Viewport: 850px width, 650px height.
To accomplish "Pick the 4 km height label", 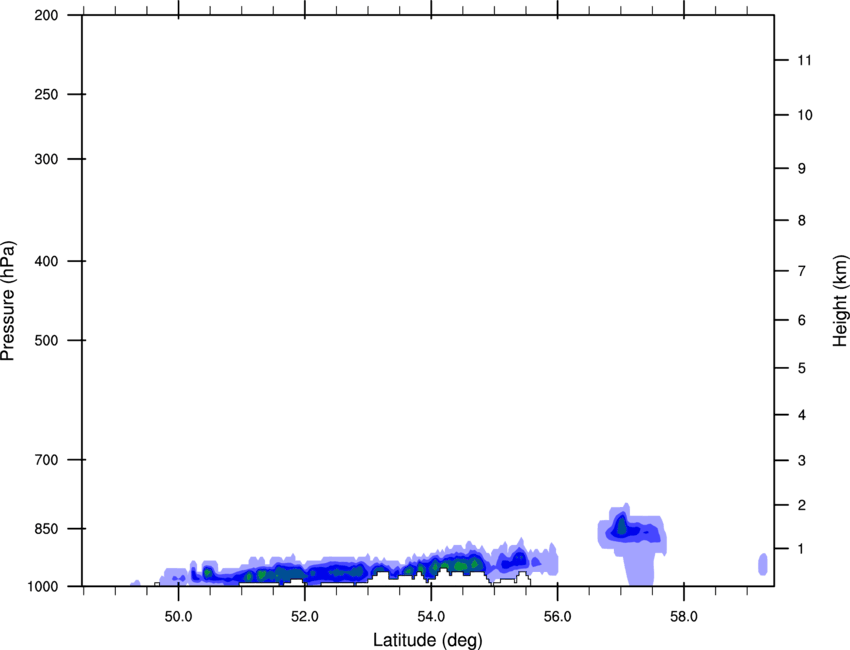I will [x=802, y=415].
